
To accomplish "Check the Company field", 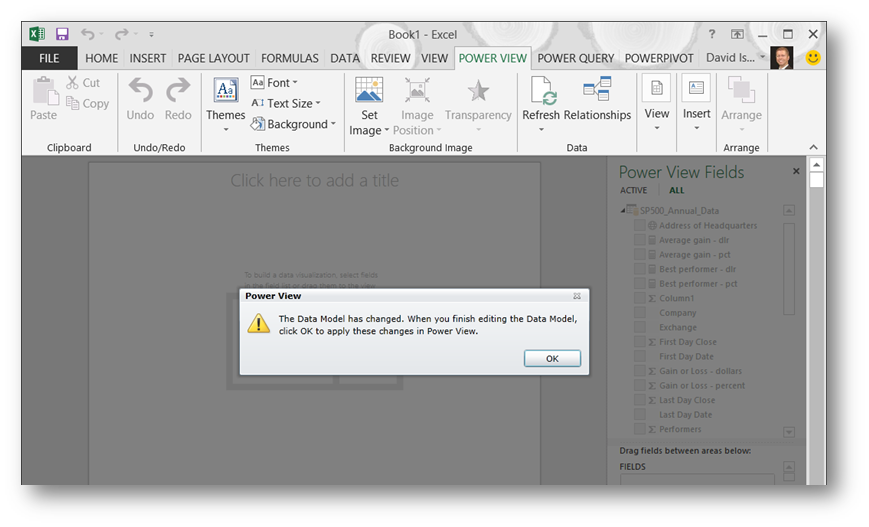I will [640, 313].
